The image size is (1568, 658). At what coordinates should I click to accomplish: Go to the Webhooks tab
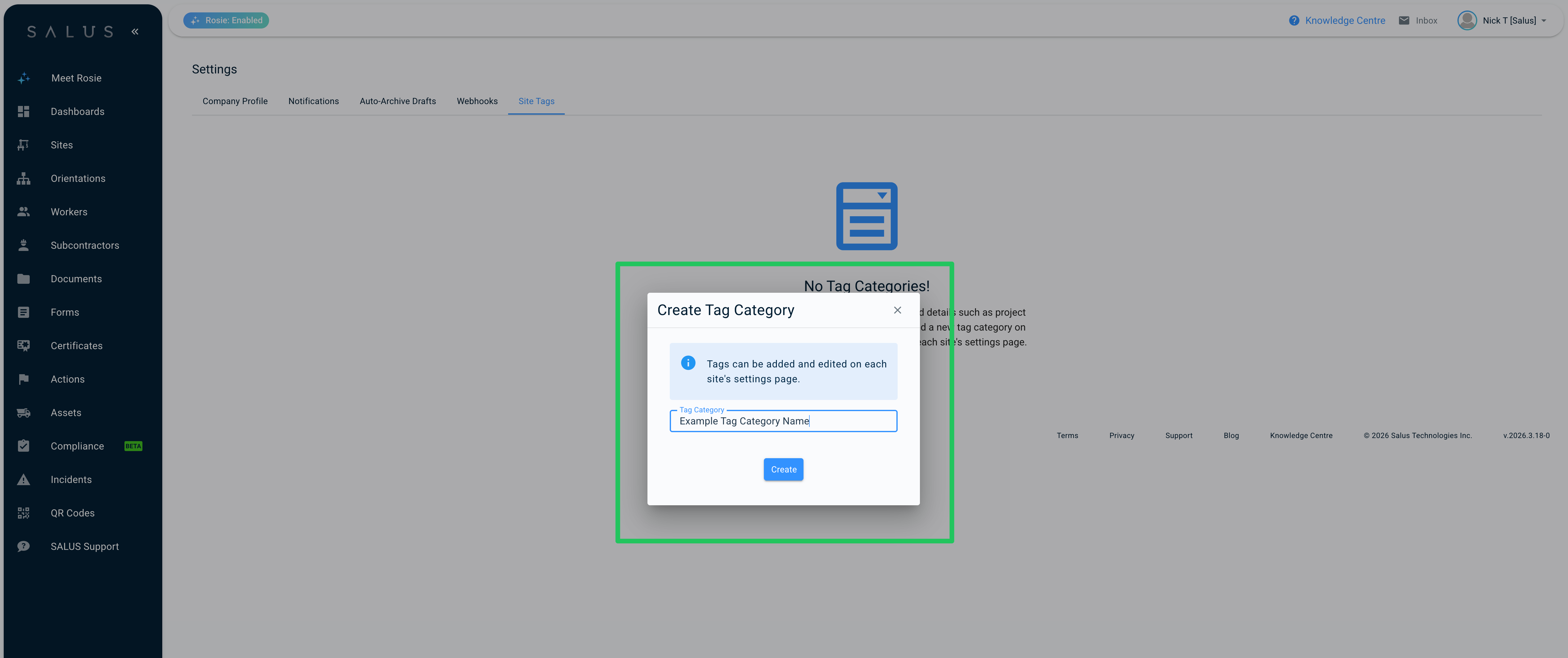[x=477, y=101]
